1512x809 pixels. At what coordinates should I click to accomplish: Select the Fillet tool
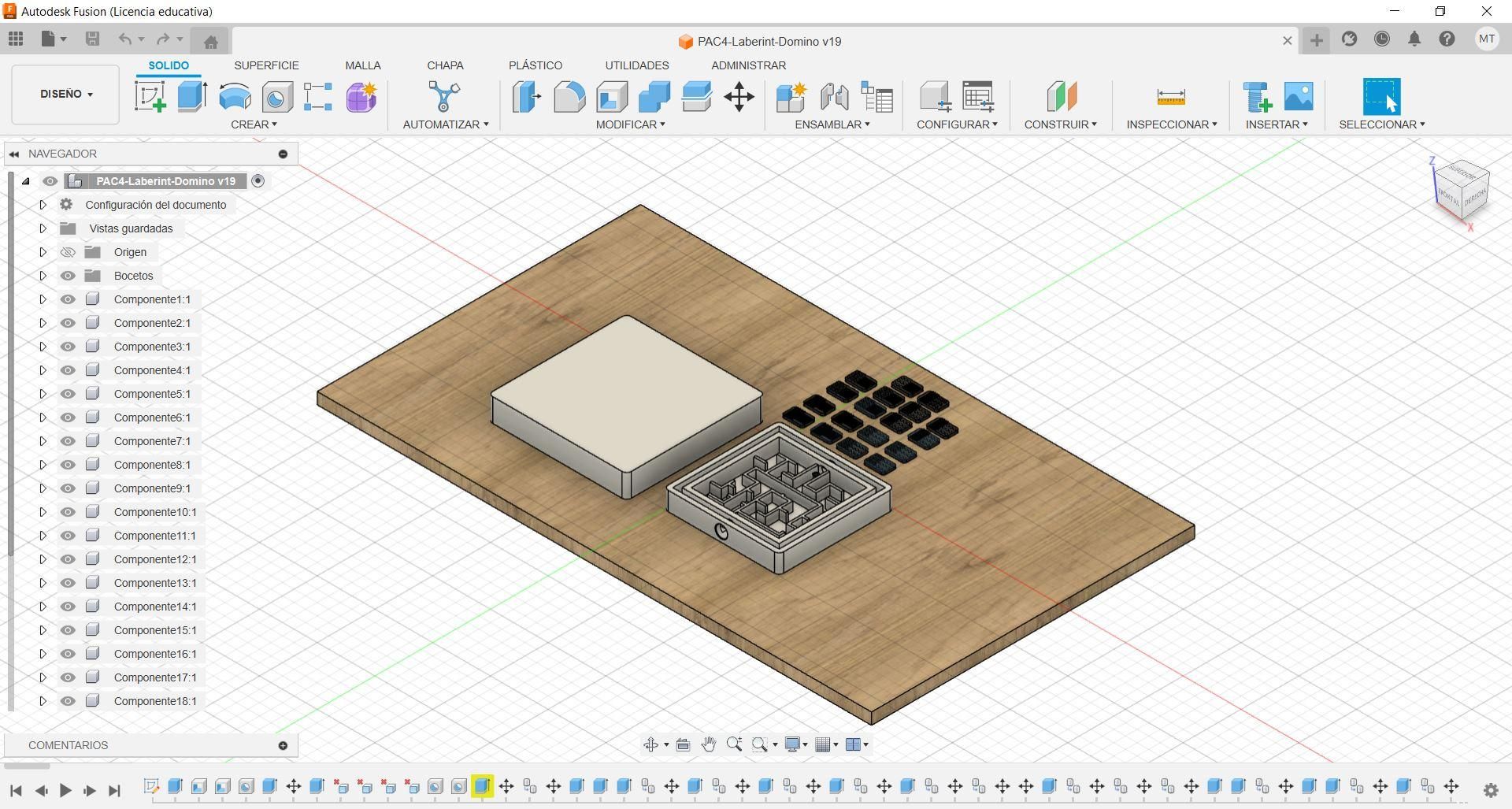point(569,97)
